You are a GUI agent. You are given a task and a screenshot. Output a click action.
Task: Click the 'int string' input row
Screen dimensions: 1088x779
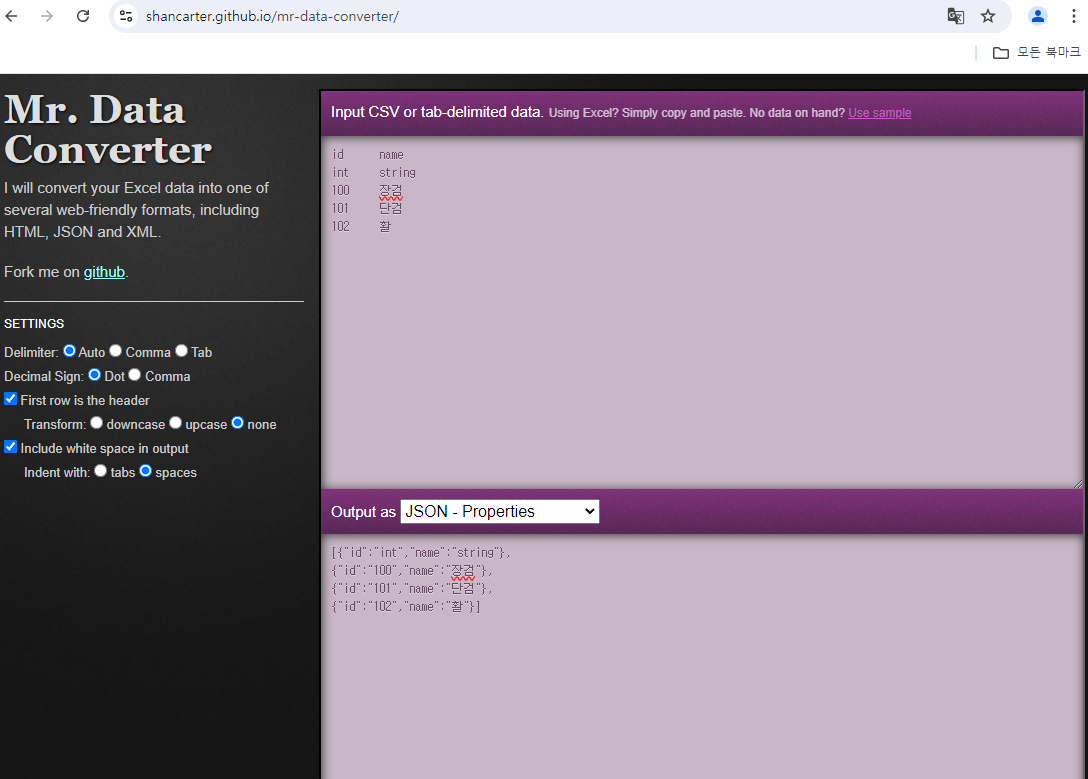[373, 172]
